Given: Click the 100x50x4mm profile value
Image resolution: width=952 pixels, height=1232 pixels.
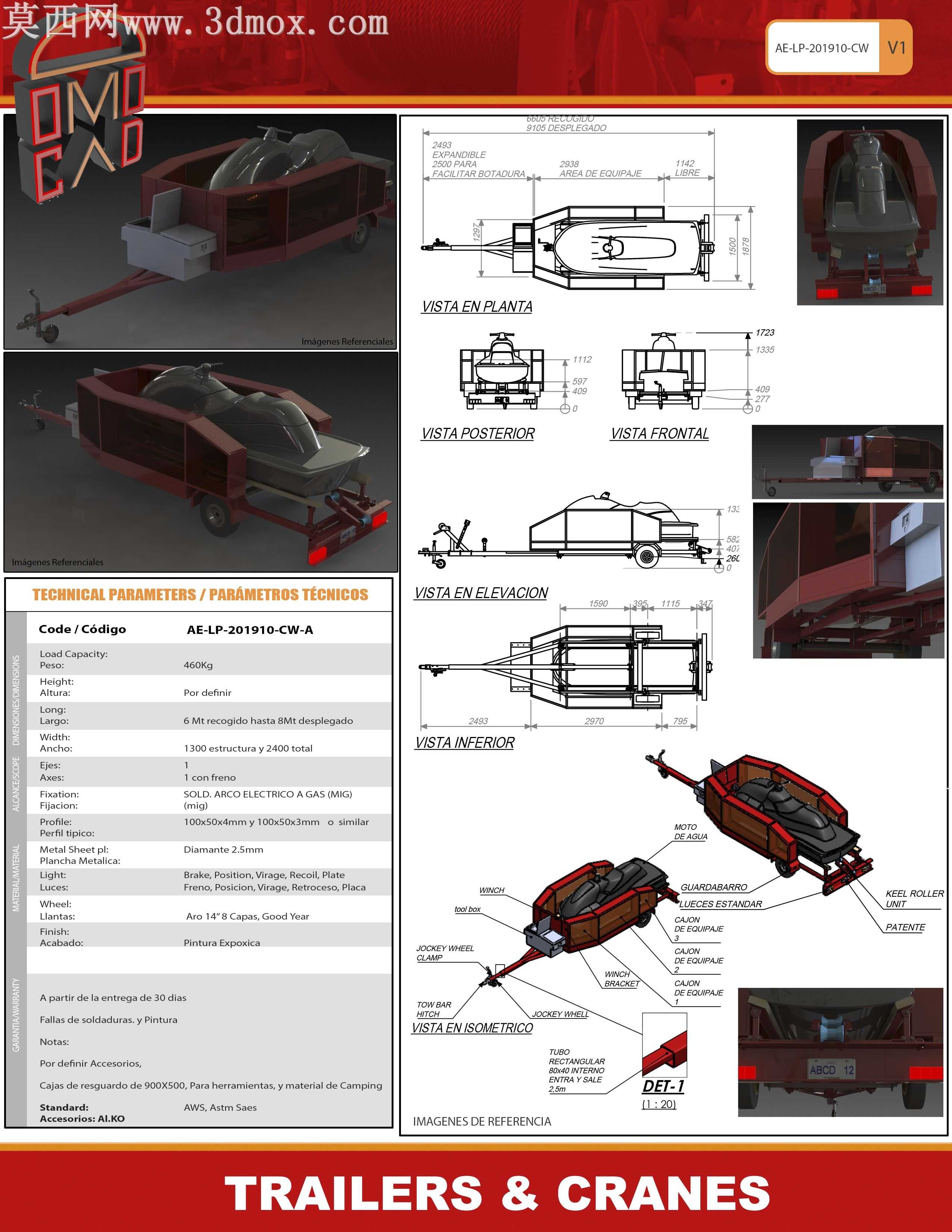Looking at the screenshot, I should (x=276, y=822).
